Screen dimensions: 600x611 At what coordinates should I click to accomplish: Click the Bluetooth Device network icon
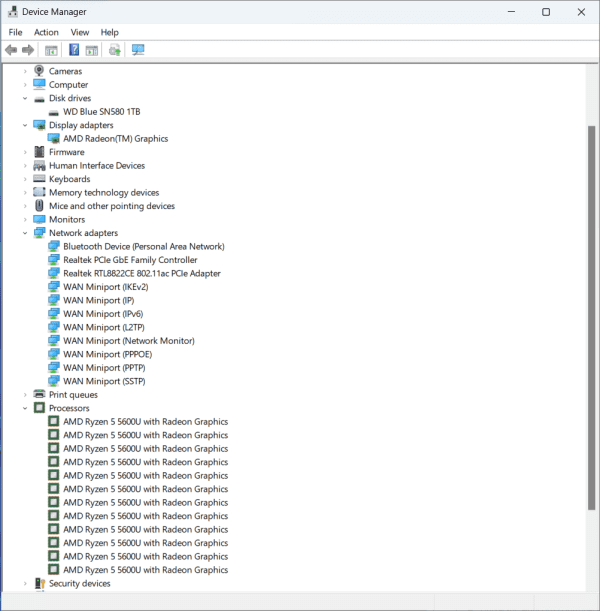(54, 246)
